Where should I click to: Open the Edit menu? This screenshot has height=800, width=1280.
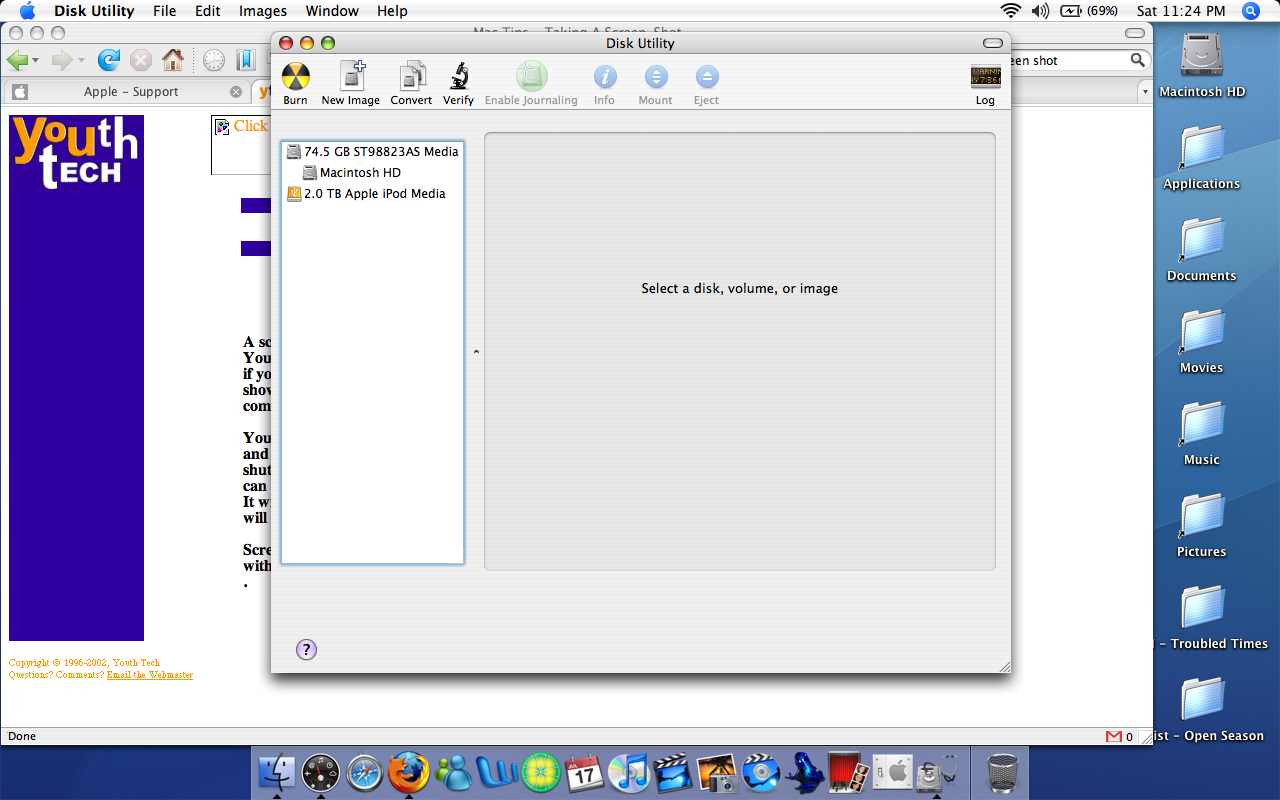[208, 11]
